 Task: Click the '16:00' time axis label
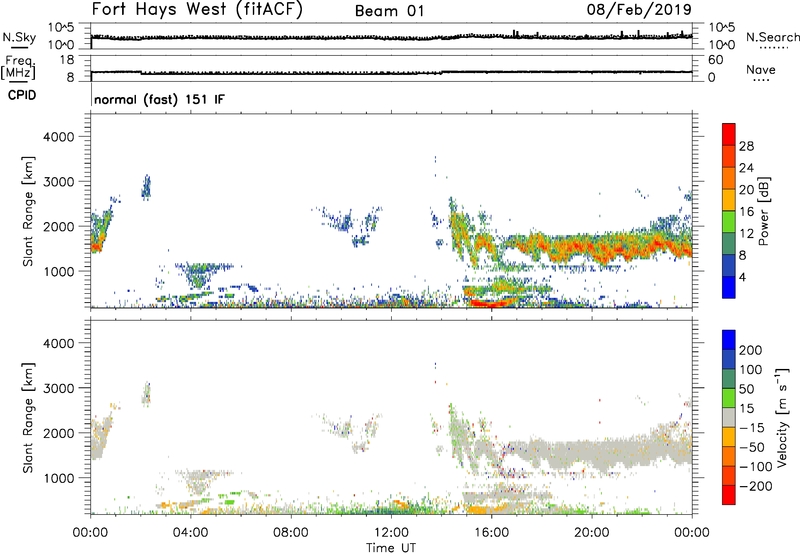click(x=491, y=532)
